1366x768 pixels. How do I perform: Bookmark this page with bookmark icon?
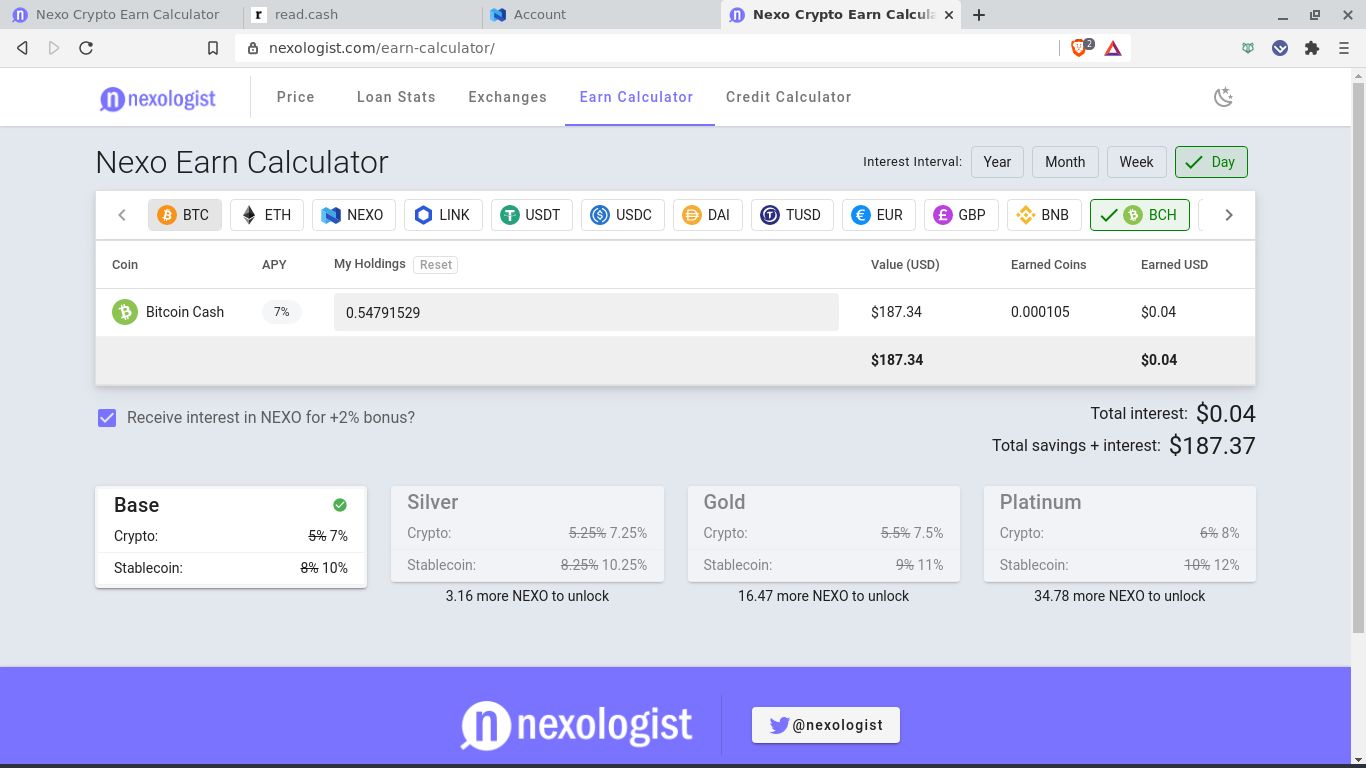coord(213,48)
